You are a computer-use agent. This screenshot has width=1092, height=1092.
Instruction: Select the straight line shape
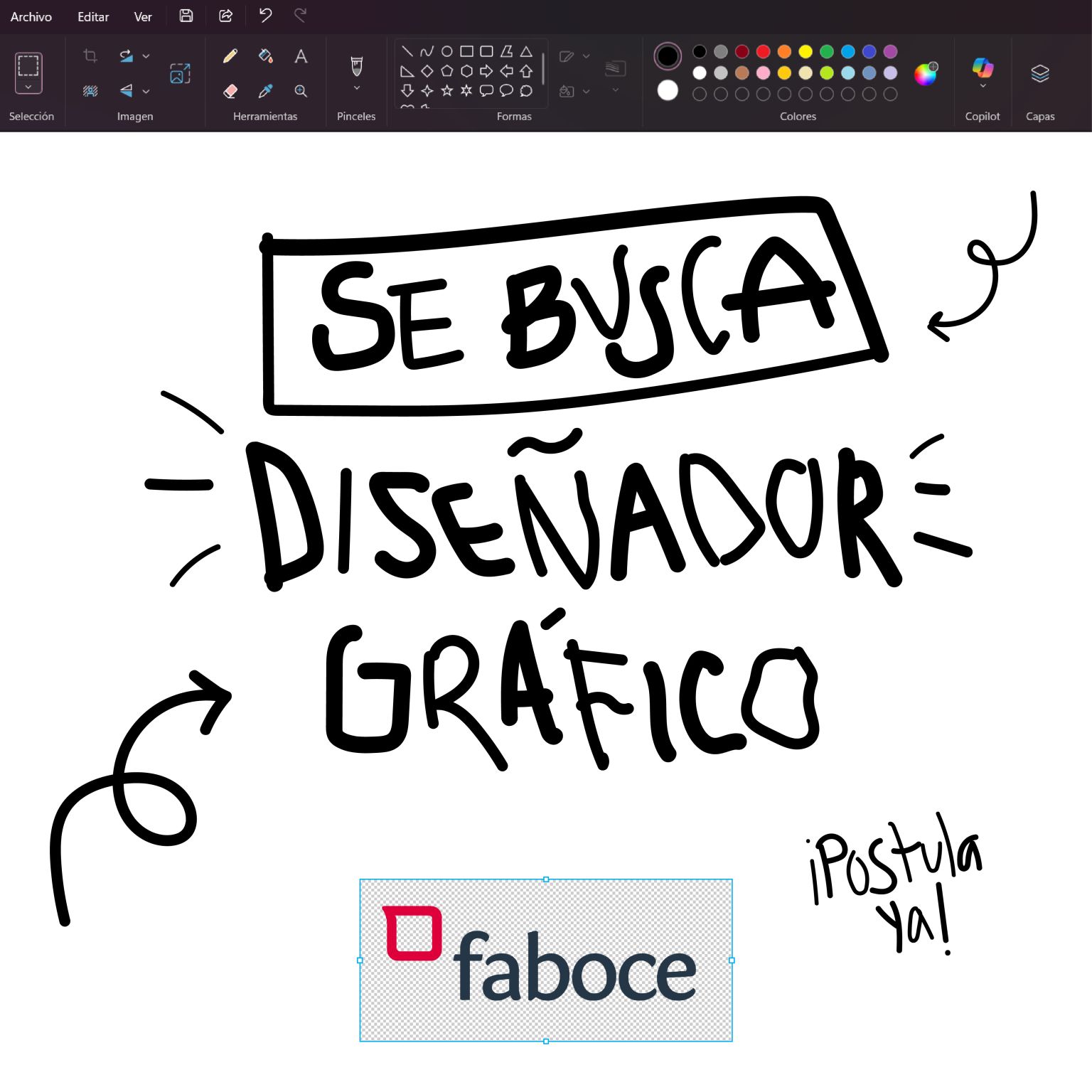pyautogui.click(x=407, y=51)
